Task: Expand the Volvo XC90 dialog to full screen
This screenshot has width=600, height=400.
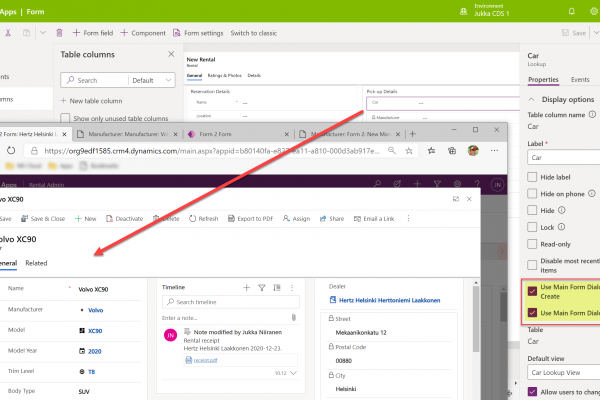Action: coord(456,199)
